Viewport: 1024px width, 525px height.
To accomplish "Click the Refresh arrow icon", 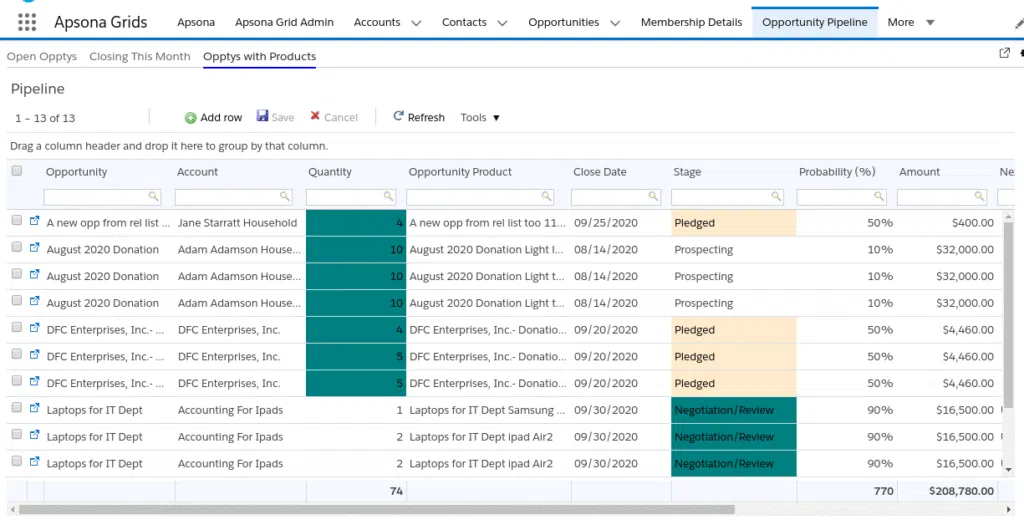I will point(398,116).
